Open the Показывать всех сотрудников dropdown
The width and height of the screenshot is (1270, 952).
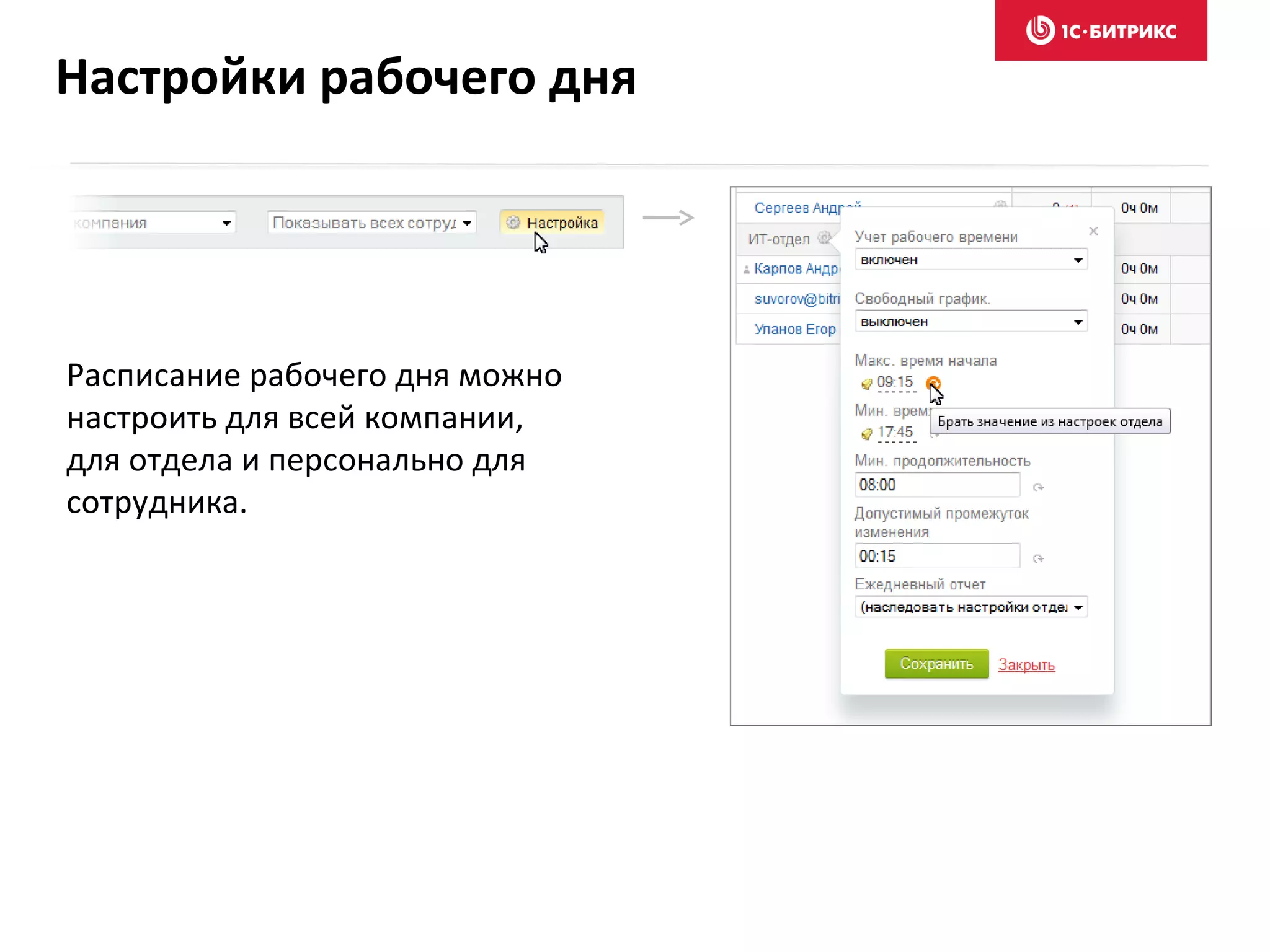point(372,223)
